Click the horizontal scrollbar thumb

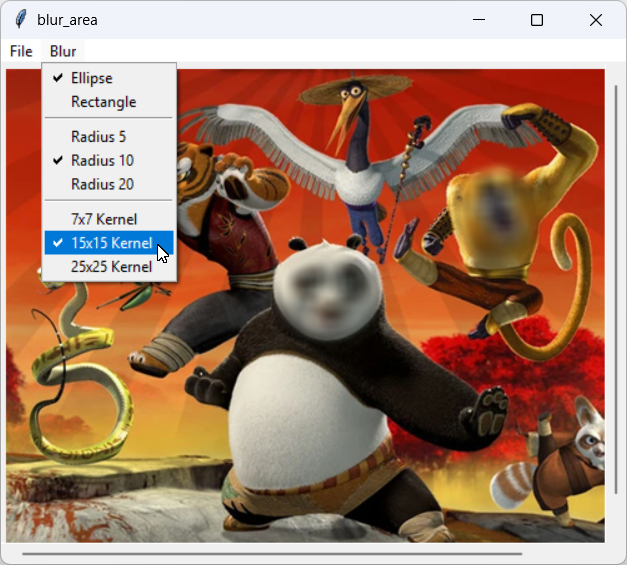(272, 554)
